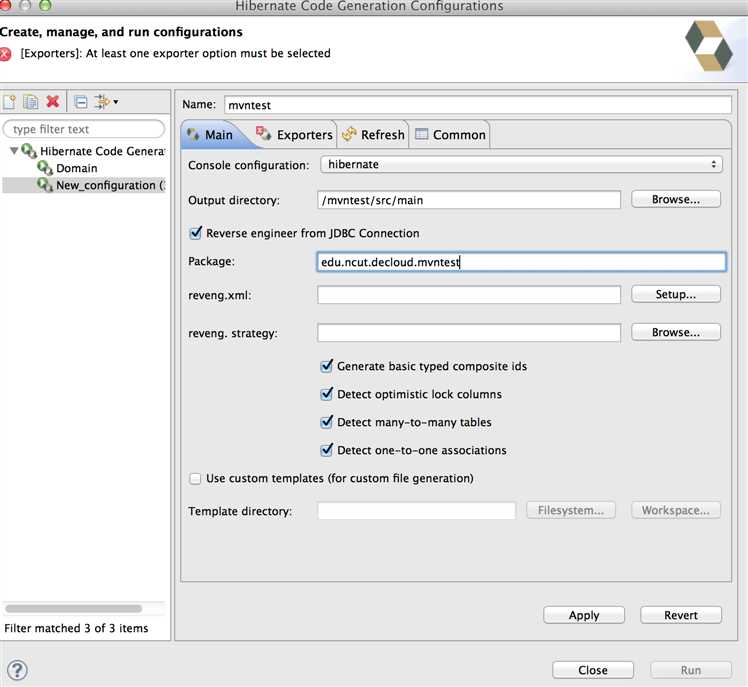Delete selected configuration with red X
Screen dimensions: 748x687
tap(53, 102)
